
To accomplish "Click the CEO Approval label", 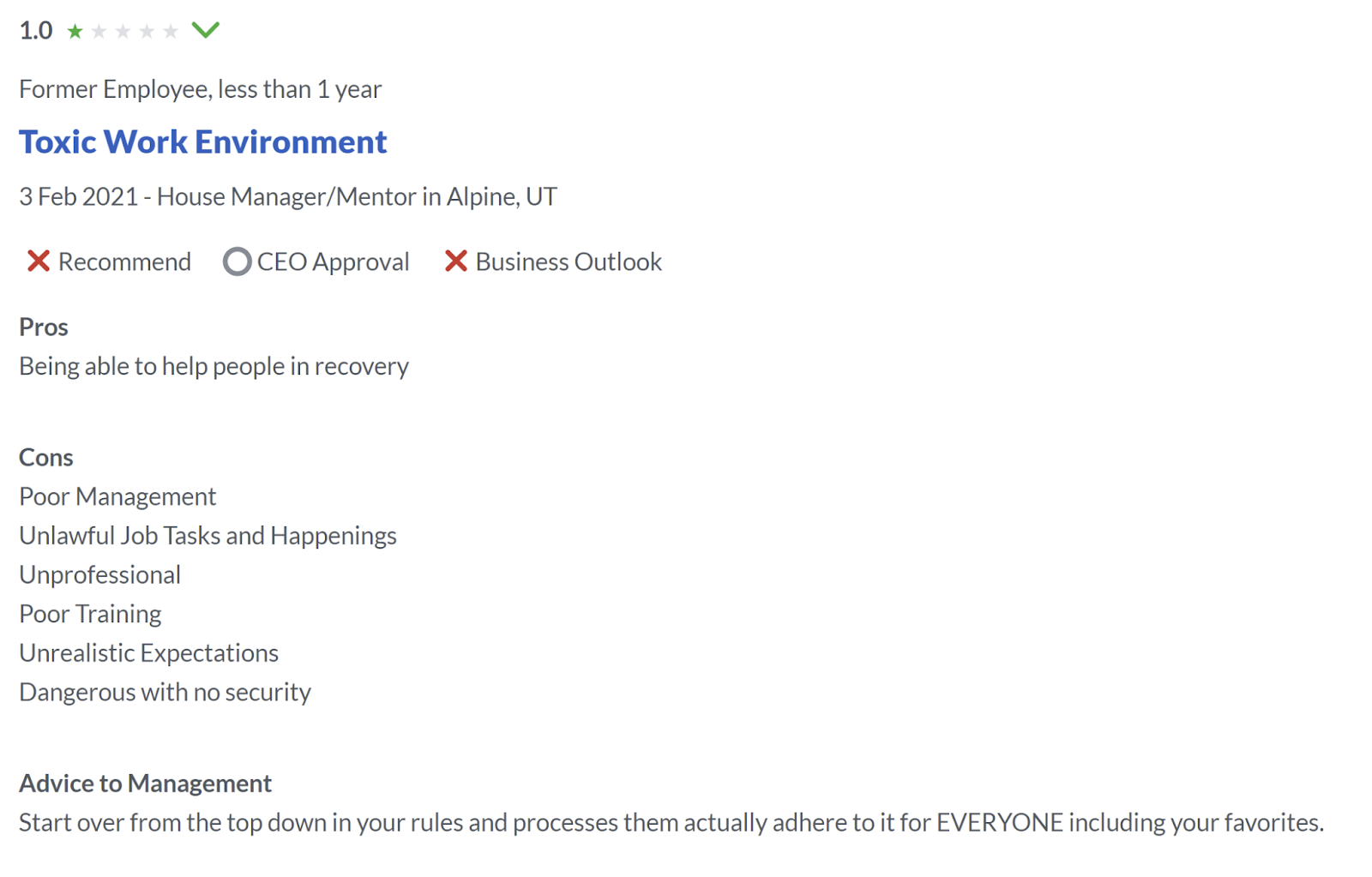I will [334, 262].
